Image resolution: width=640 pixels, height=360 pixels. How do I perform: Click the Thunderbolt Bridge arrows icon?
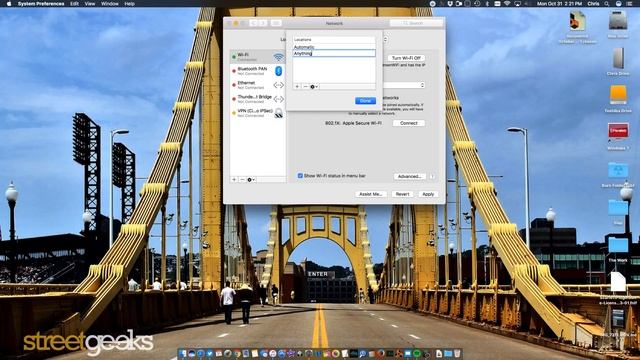pos(278,99)
